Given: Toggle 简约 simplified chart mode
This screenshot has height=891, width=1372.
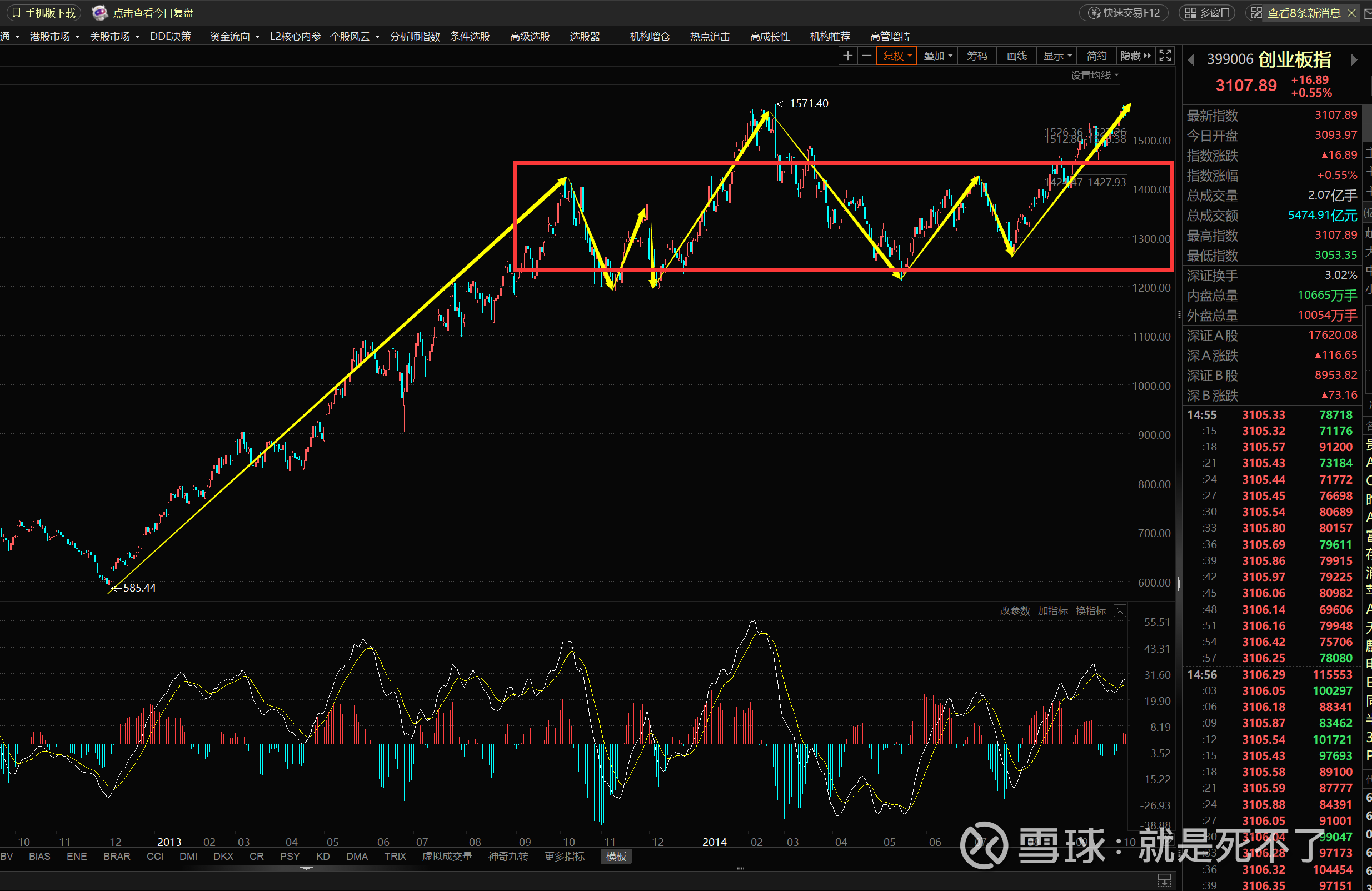Looking at the screenshot, I should 1096,56.
